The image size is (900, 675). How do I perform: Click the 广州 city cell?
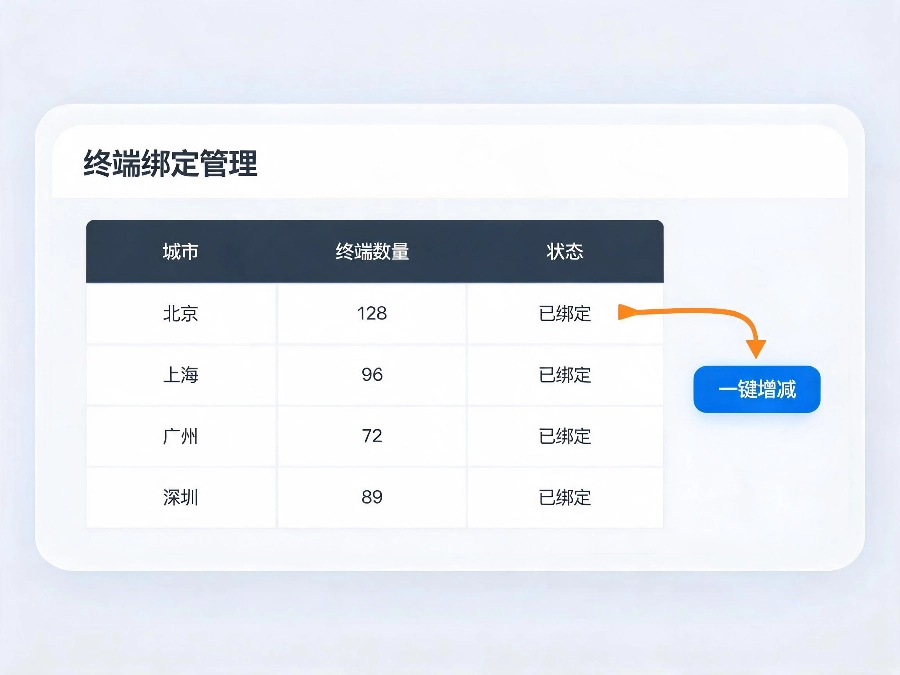coord(181,436)
